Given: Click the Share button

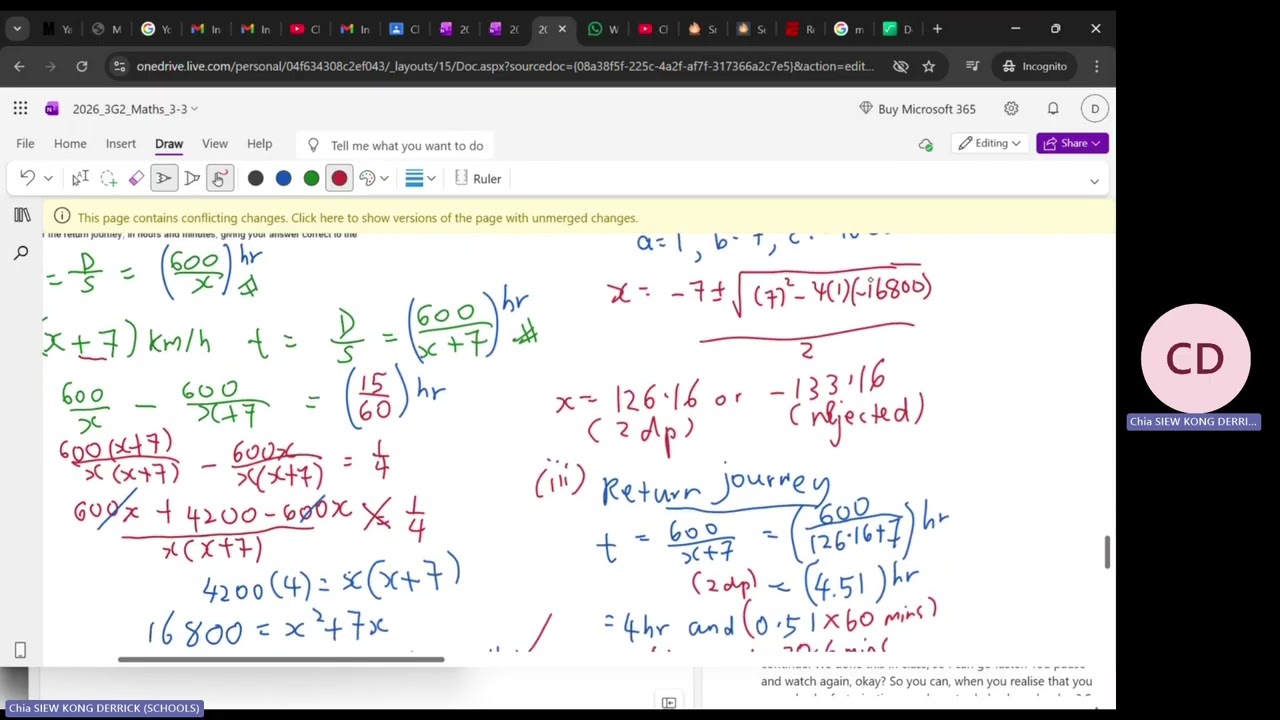Looking at the screenshot, I should [x=1072, y=143].
